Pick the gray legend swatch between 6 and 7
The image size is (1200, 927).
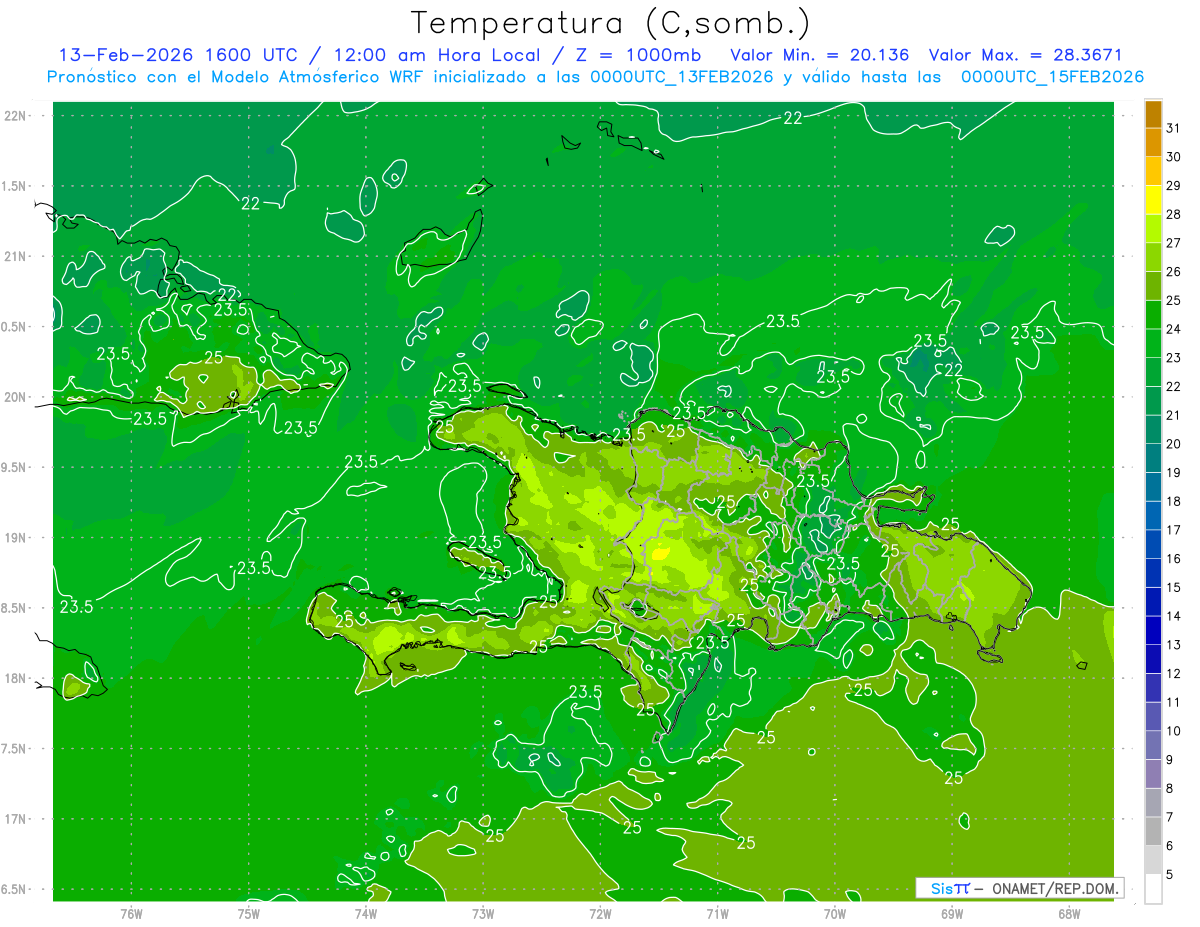click(1153, 832)
